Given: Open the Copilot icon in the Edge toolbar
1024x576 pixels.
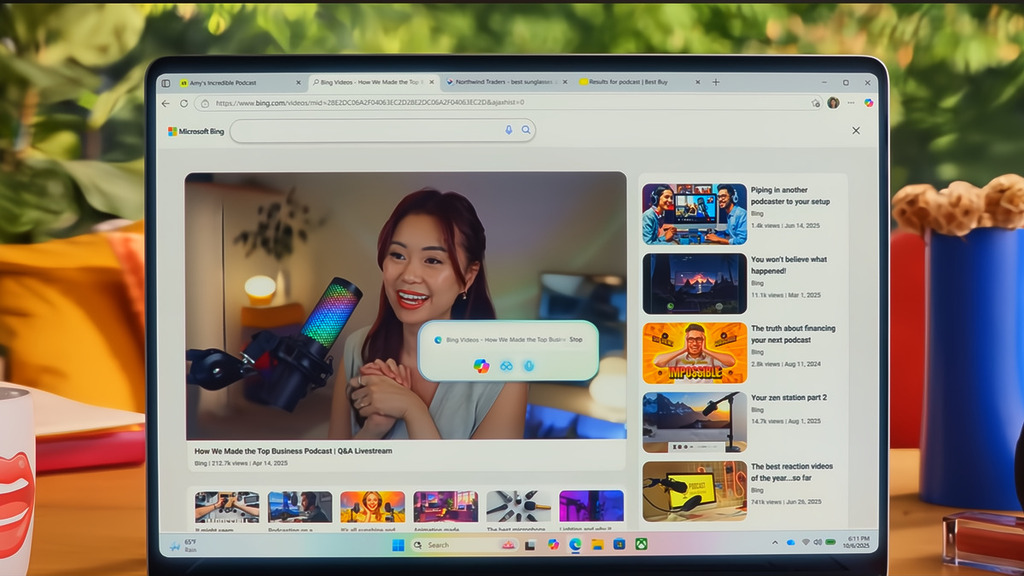Looking at the screenshot, I should 868,102.
